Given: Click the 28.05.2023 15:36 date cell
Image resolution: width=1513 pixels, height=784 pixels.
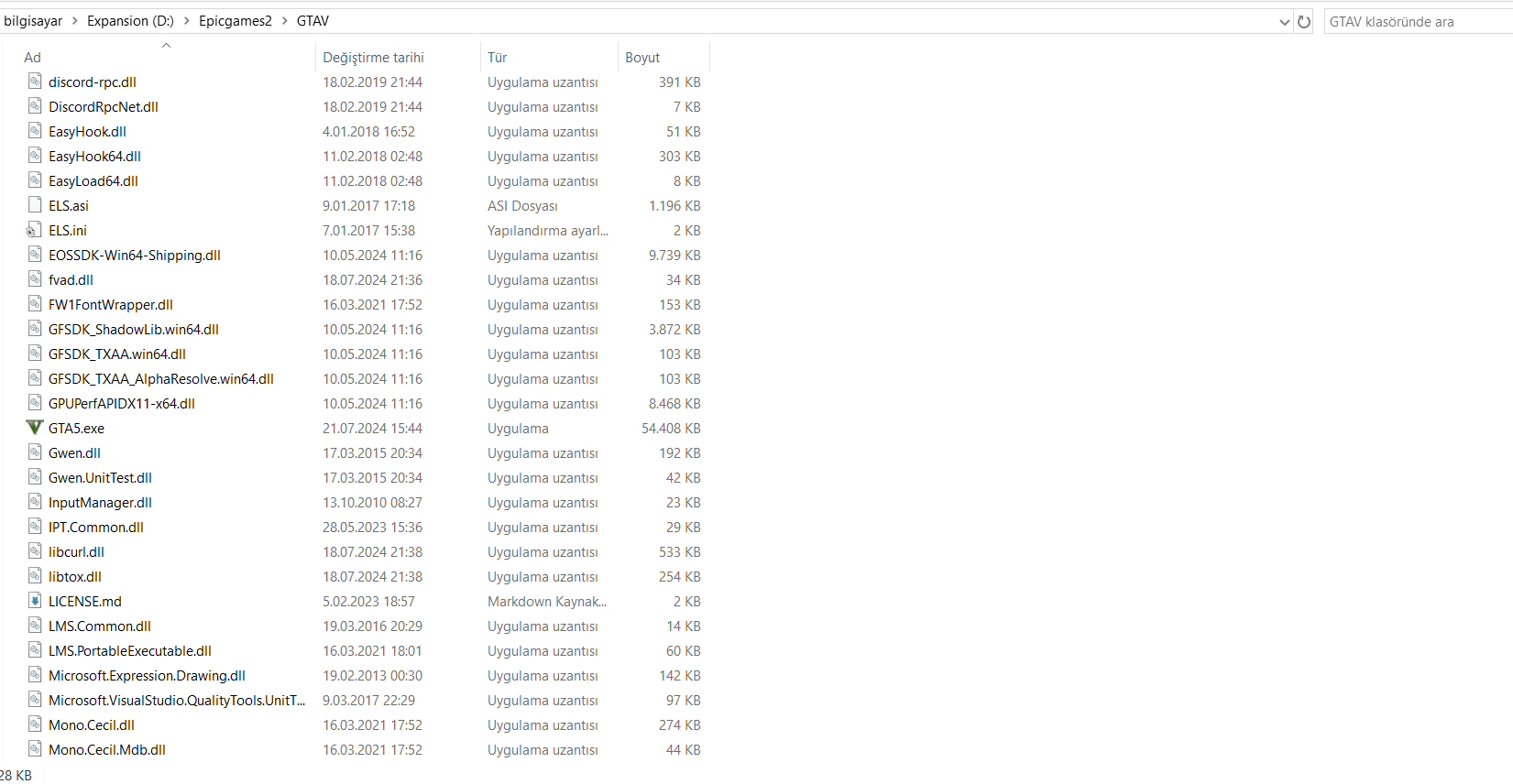Looking at the screenshot, I should [x=372, y=527].
